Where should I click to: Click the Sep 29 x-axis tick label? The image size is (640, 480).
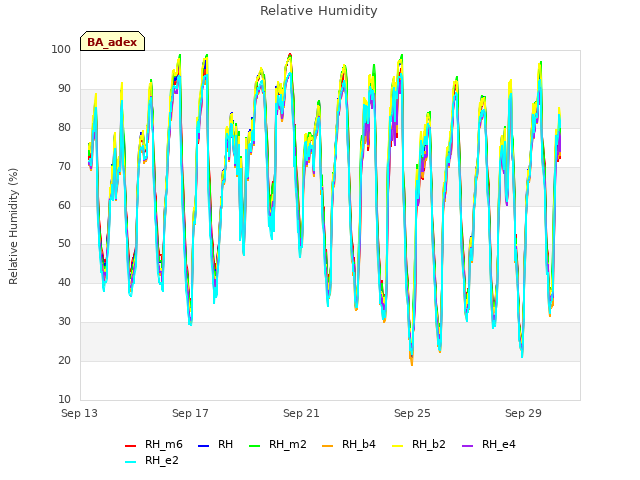[x=523, y=413]
